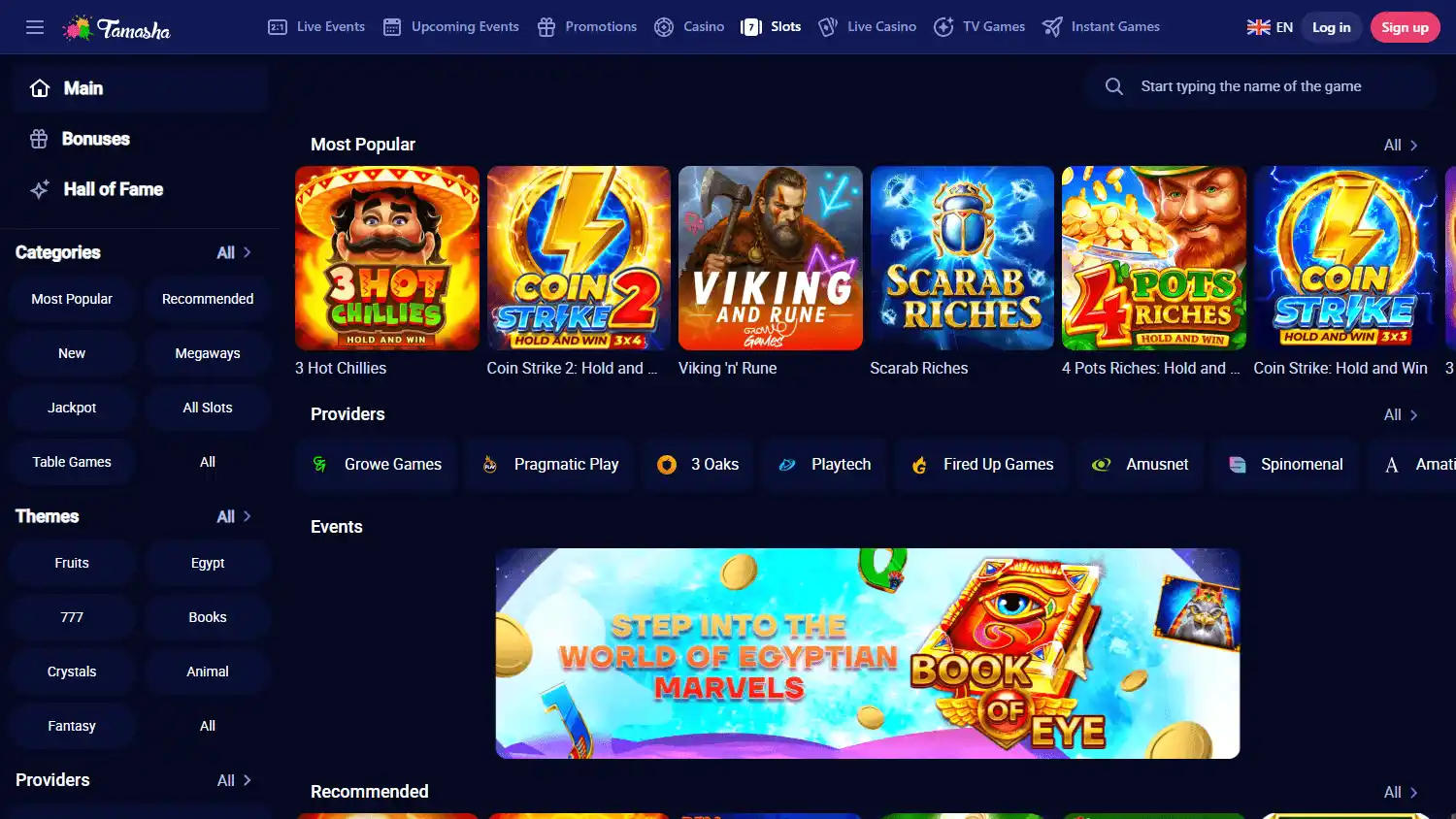Click the Spinomenal provider icon
This screenshot has width=1456, height=819.
coord(1238,465)
